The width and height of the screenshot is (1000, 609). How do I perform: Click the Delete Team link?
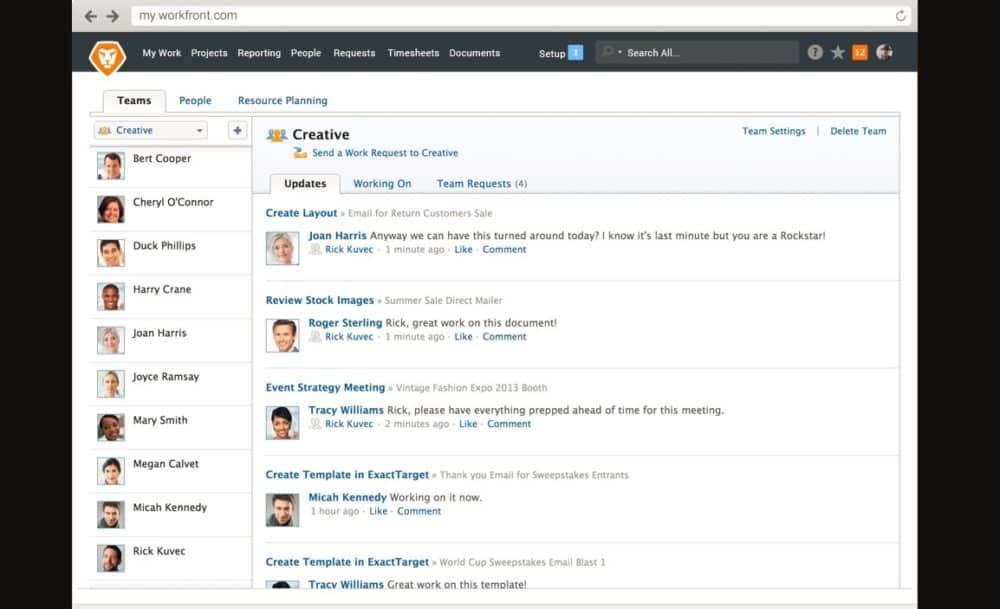(x=858, y=131)
